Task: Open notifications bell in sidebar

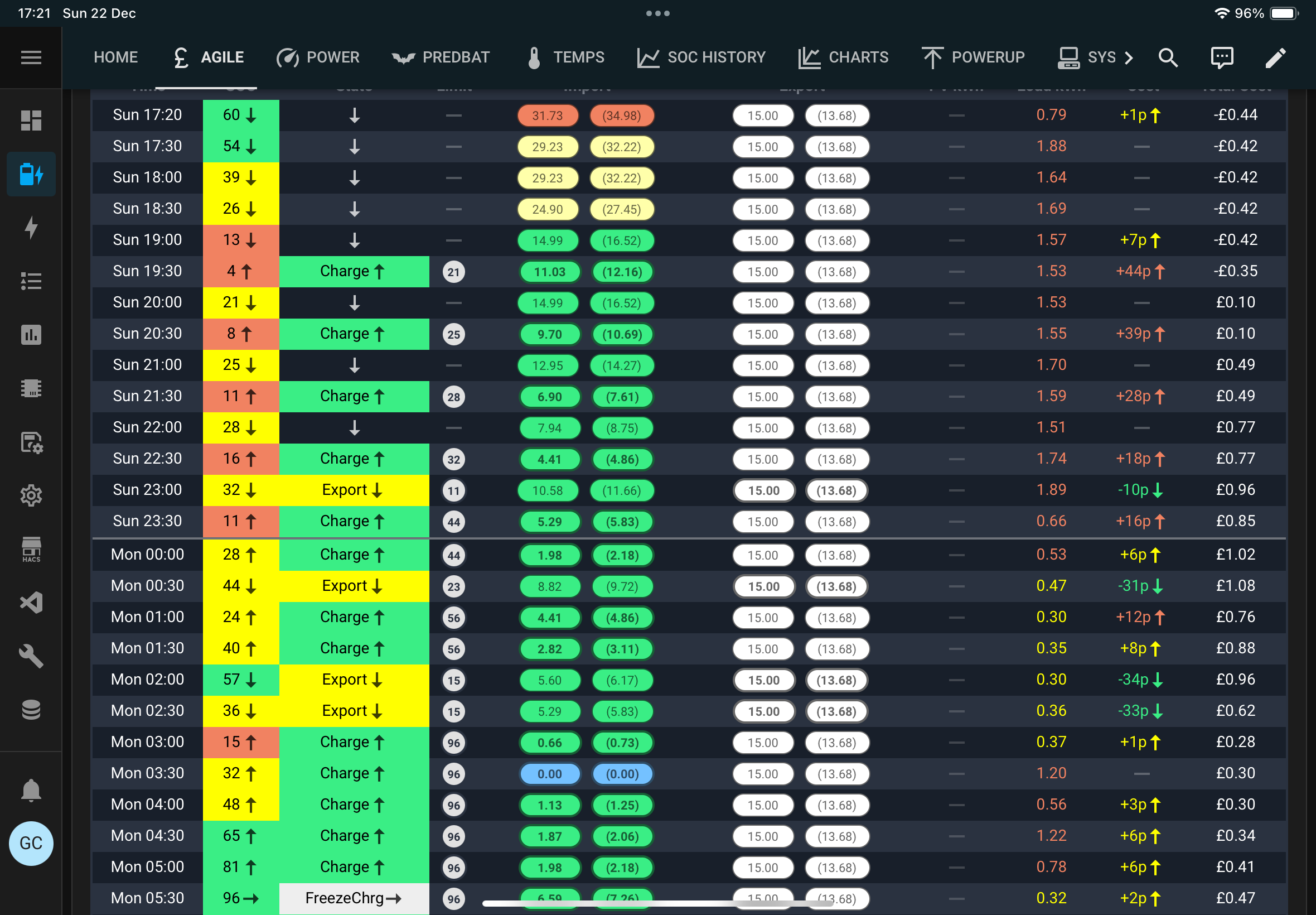Action: click(x=31, y=790)
